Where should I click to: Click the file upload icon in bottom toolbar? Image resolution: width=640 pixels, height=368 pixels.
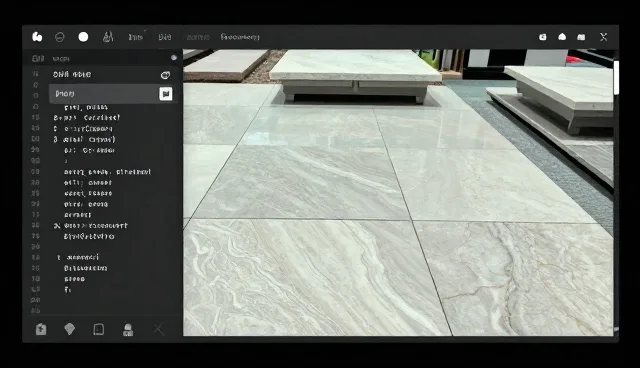(41, 329)
